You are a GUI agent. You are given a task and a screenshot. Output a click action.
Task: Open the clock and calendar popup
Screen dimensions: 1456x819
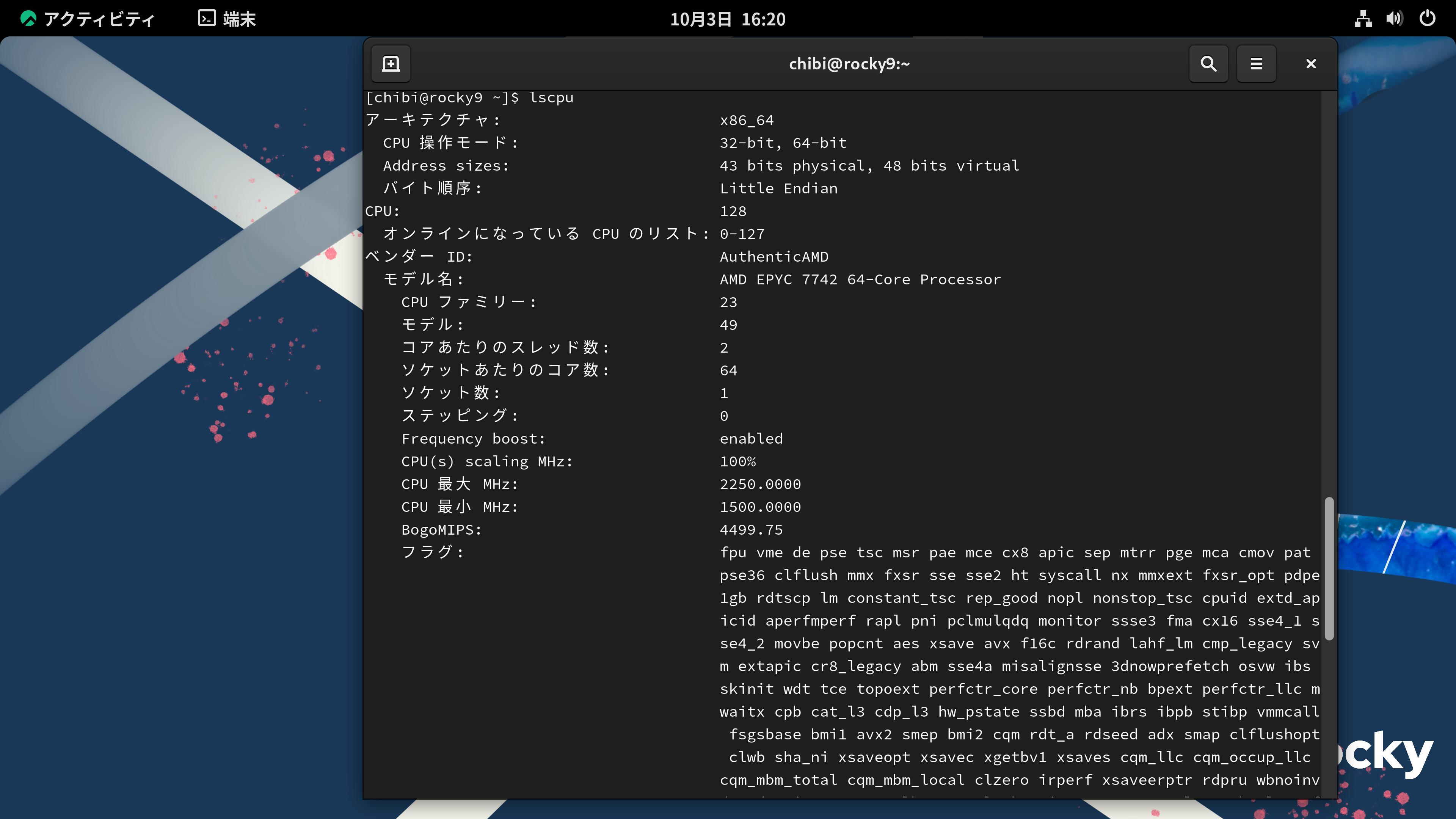tap(728, 19)
